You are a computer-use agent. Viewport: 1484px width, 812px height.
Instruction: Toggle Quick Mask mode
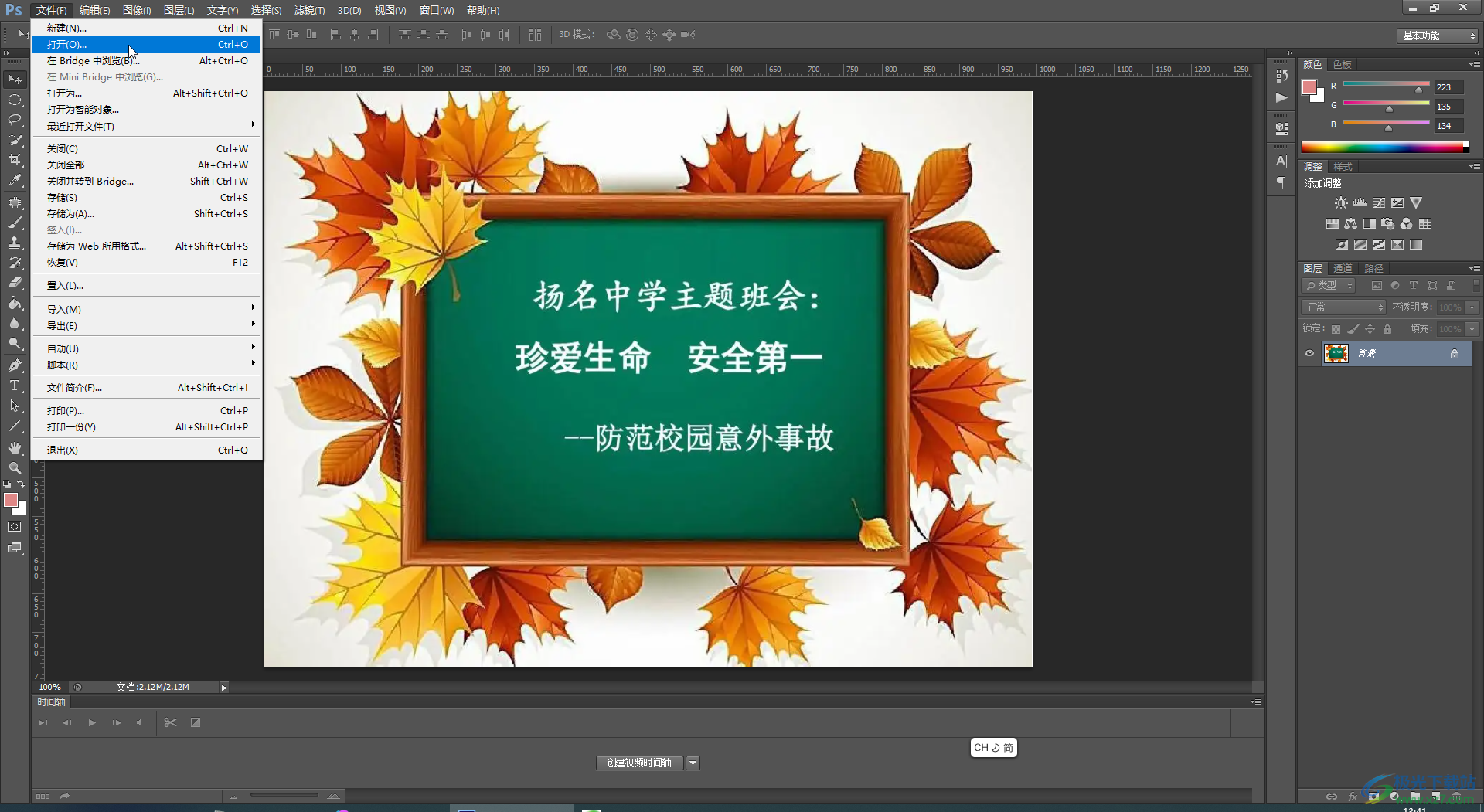pos(15,527)
